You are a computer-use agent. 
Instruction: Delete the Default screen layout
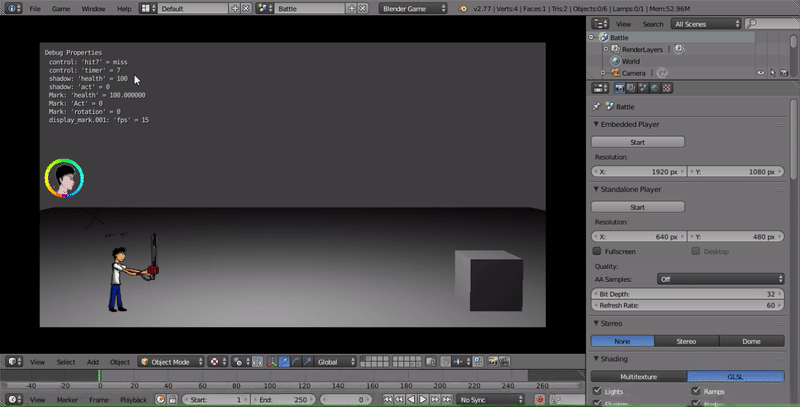(246, 8)
